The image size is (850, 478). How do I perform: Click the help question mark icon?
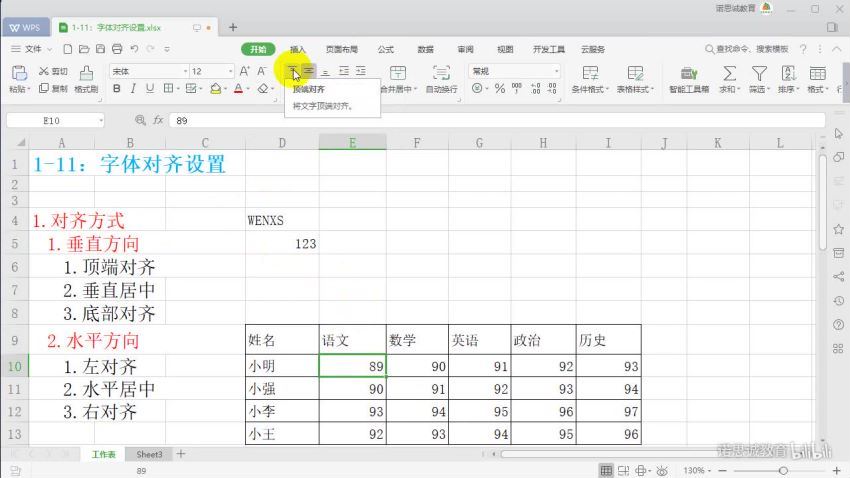coord(803,49)
